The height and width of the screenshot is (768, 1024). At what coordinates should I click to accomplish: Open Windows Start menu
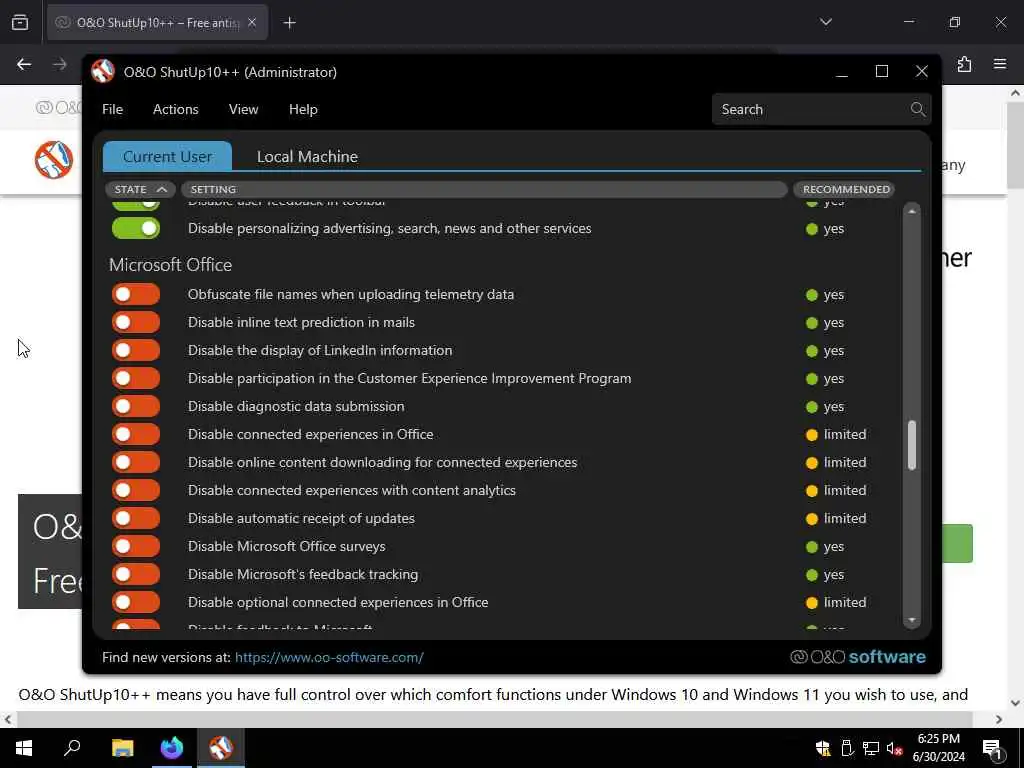click(24, 748)
